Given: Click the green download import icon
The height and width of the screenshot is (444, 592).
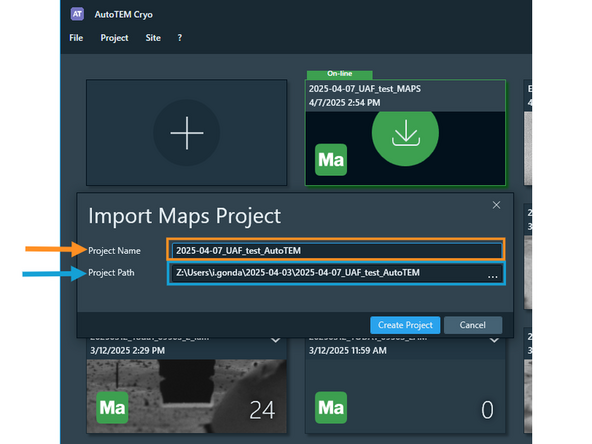Looking at the screenshot, I should click(405, 137).
